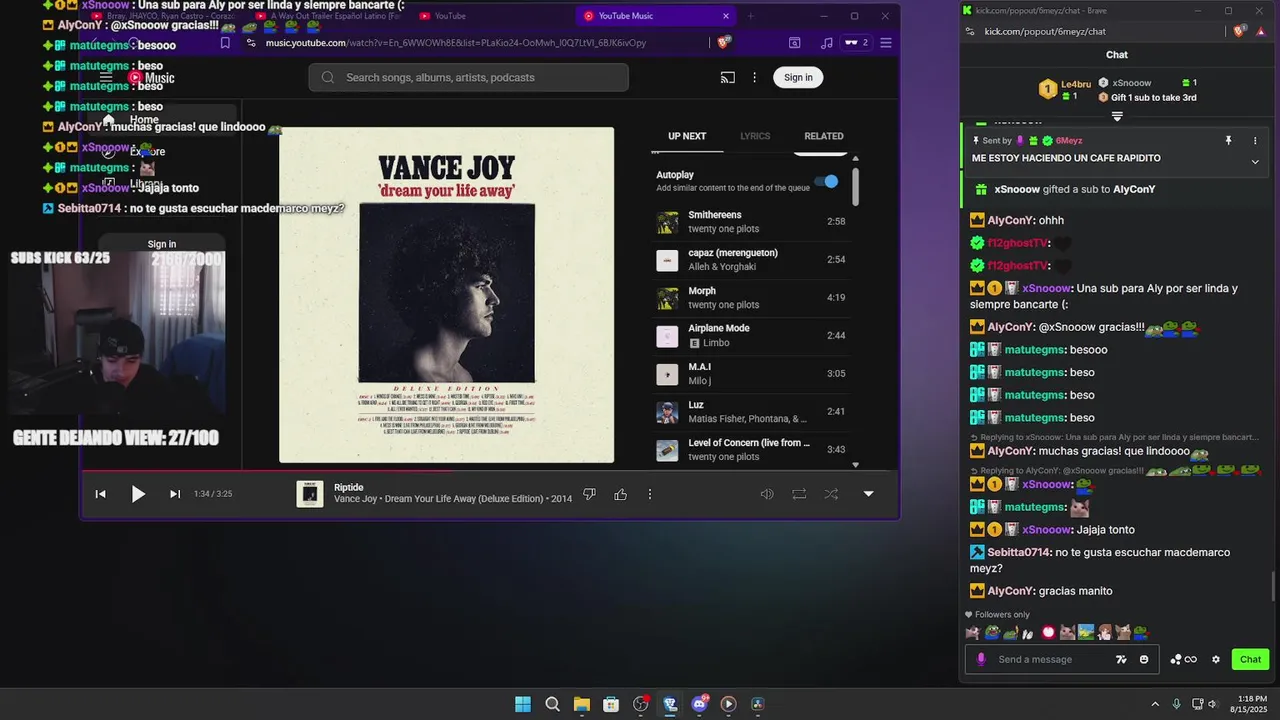Switch to the LYRICS tab
Viewport: 1280px width, 720px height.
[x=755, y=136]
